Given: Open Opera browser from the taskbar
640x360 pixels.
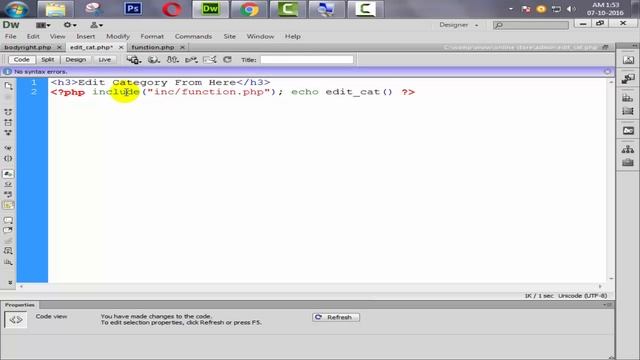Looking at the screenshot, I should [x=172, y=9].
